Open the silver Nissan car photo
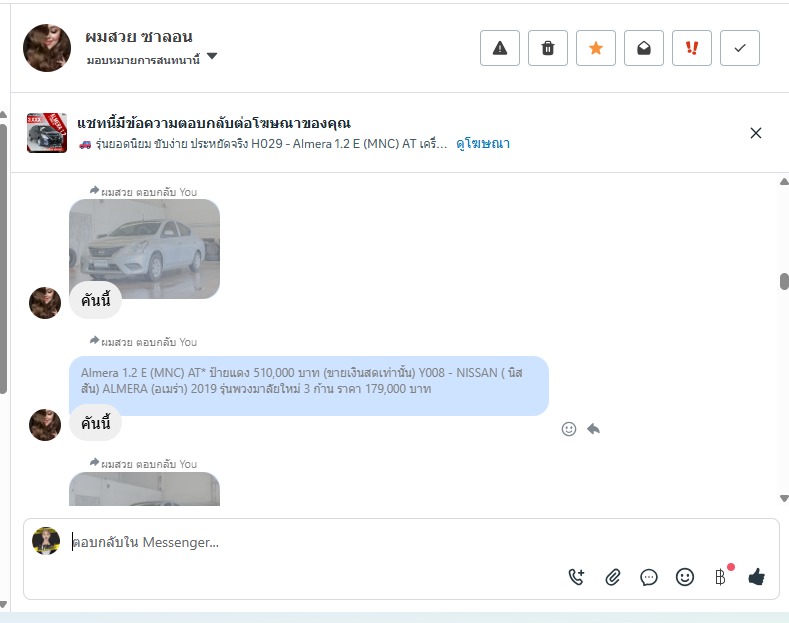Image resolution: width=789 pixels, height=623 pixels. [144, 249]
